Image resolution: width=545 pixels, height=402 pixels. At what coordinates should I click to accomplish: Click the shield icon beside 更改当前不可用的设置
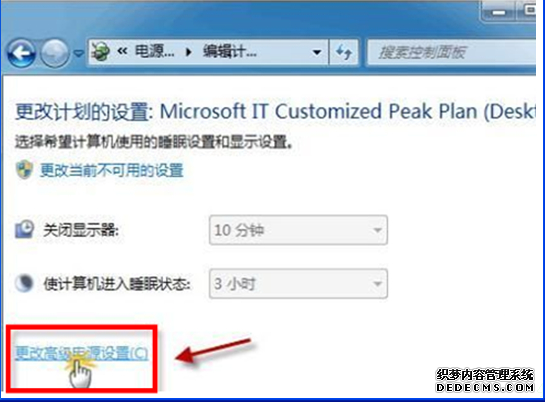[x=24, y=170]
